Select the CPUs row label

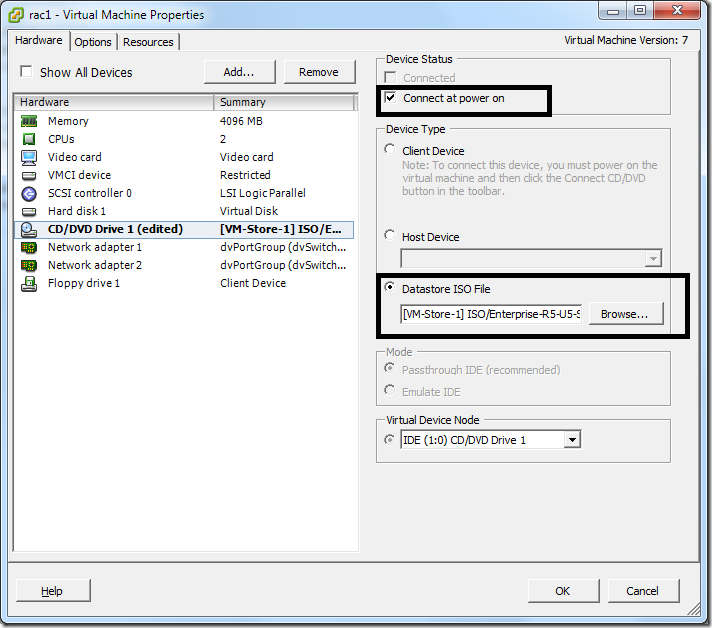61,139
